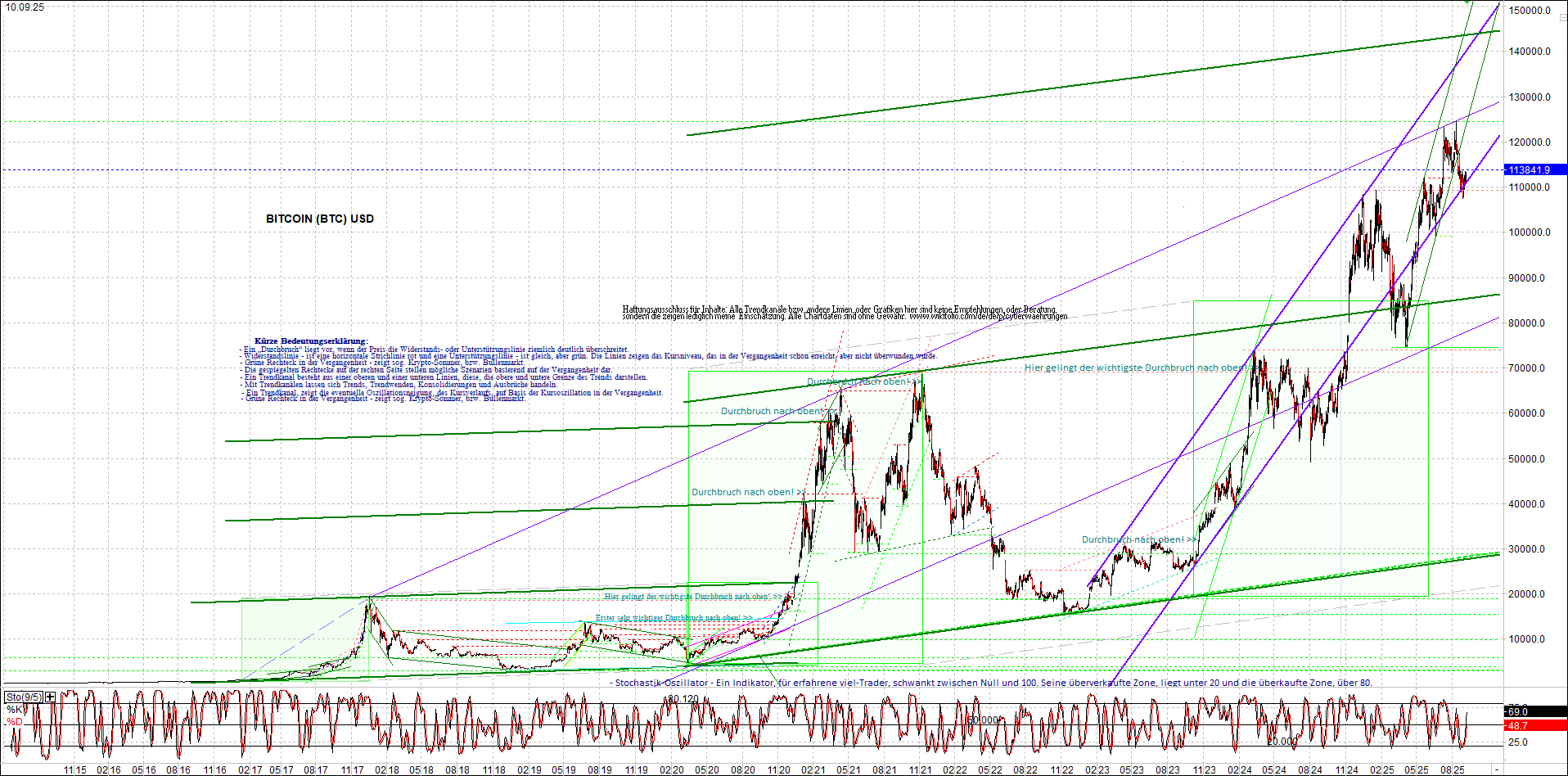Click the 02 23 date axis label
Viewport: 1568px width, 776px height.
(x=1097, y=770)
